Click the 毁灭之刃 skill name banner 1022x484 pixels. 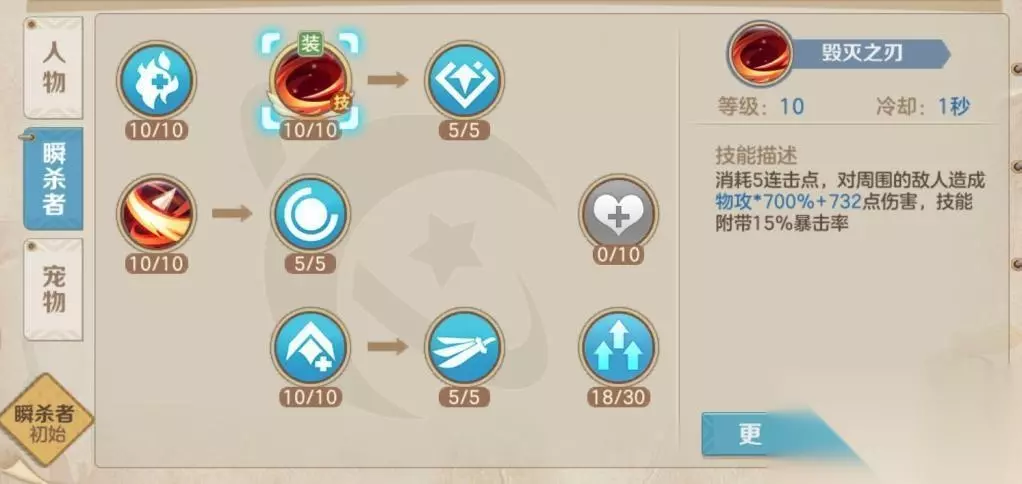pos(871,53)
